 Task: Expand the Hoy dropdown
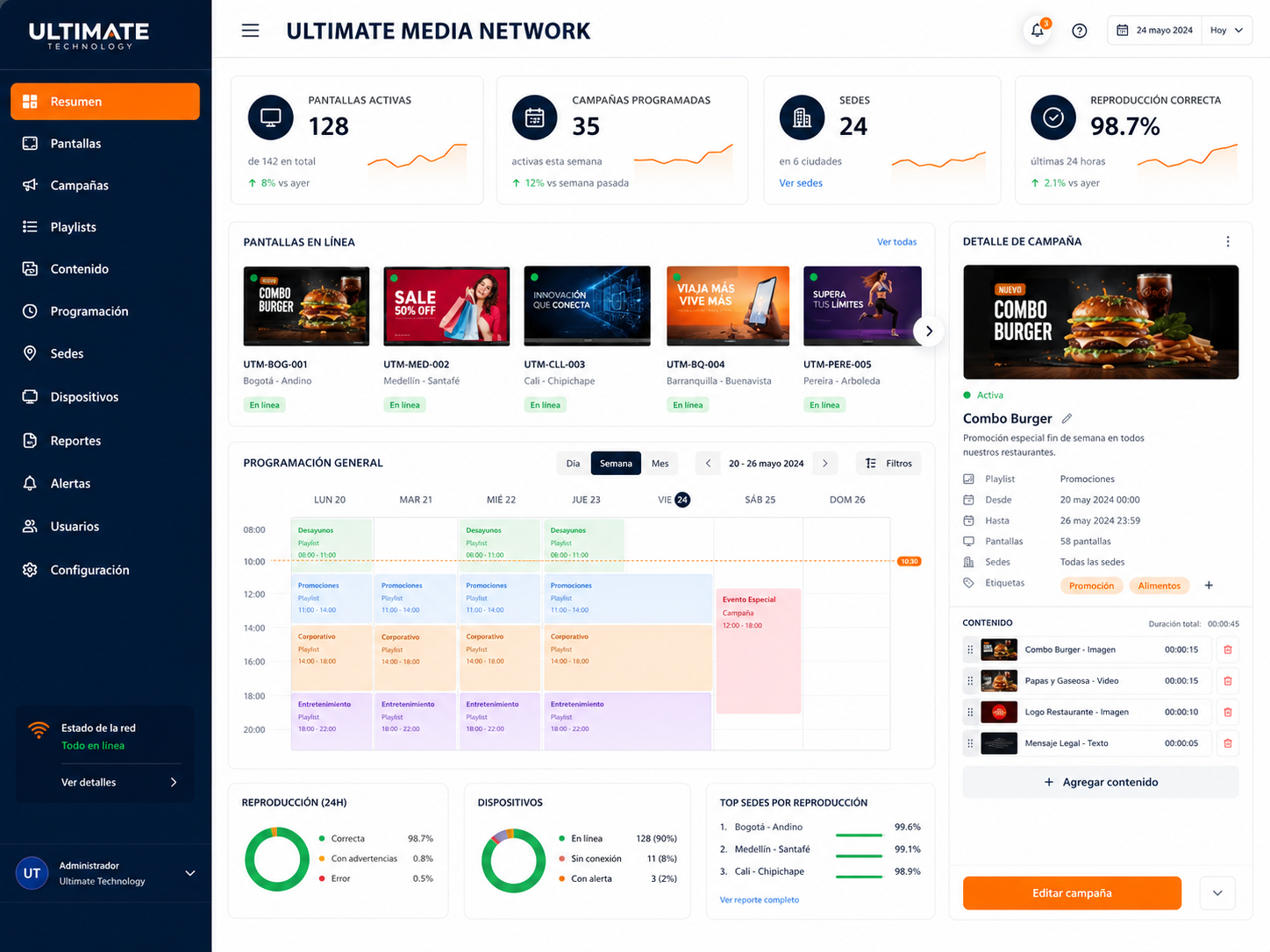click(1226, 31)
